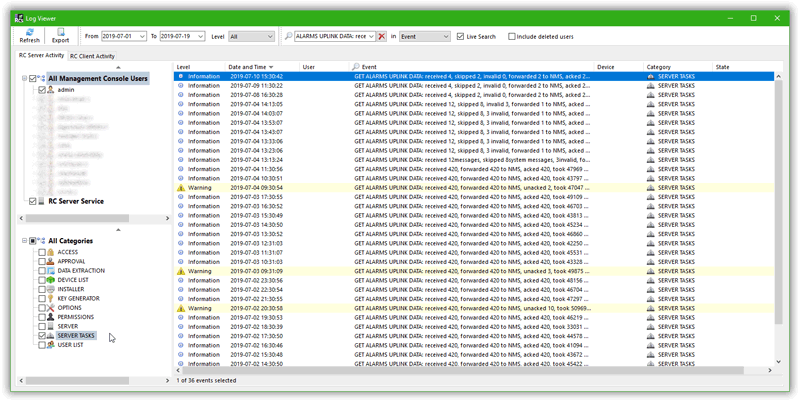Click the Refresh toolbar icon
Screen dimensions: 800x402
(30, 33)
